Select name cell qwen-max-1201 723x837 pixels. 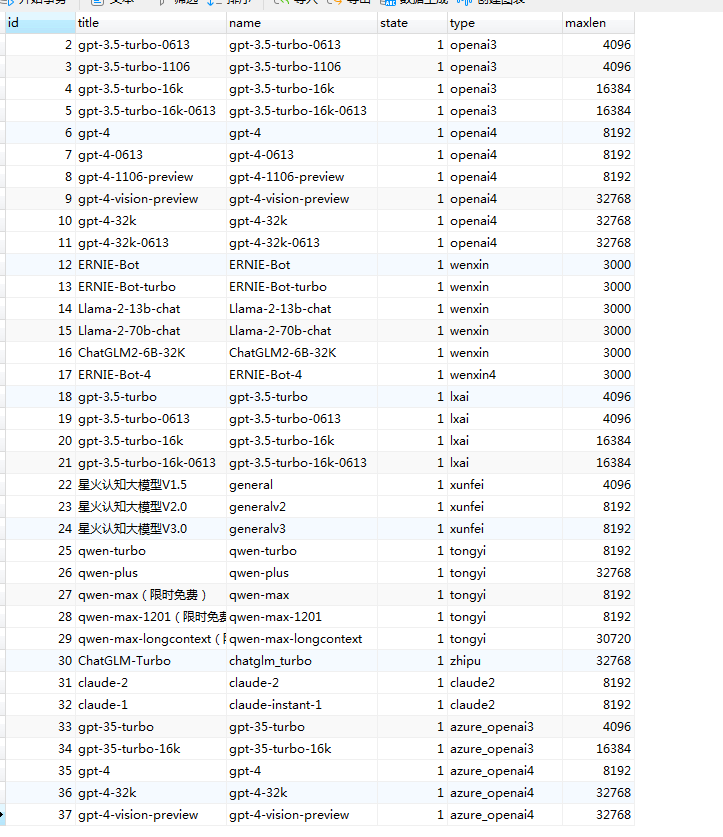click(x=302, y=617)
